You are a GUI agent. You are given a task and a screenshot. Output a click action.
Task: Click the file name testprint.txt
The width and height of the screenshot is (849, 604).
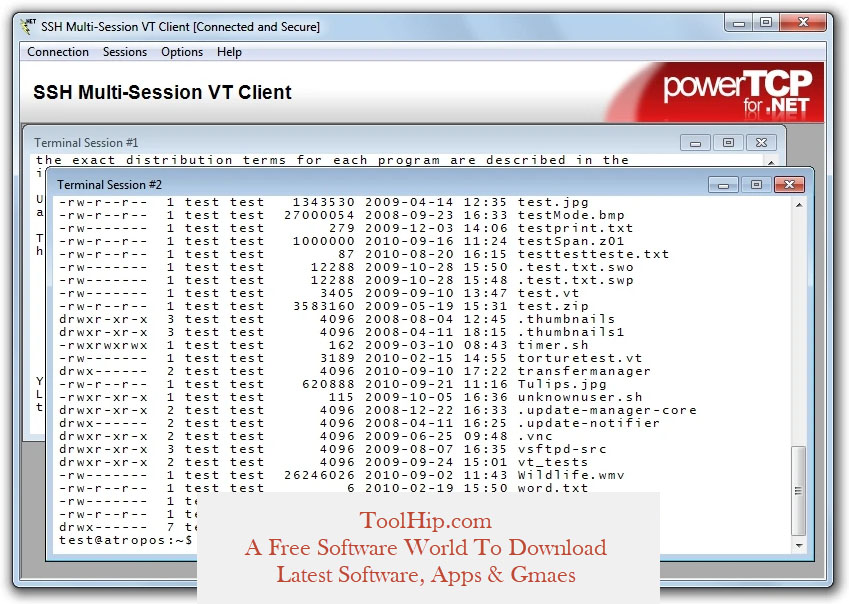click(575, 228)
